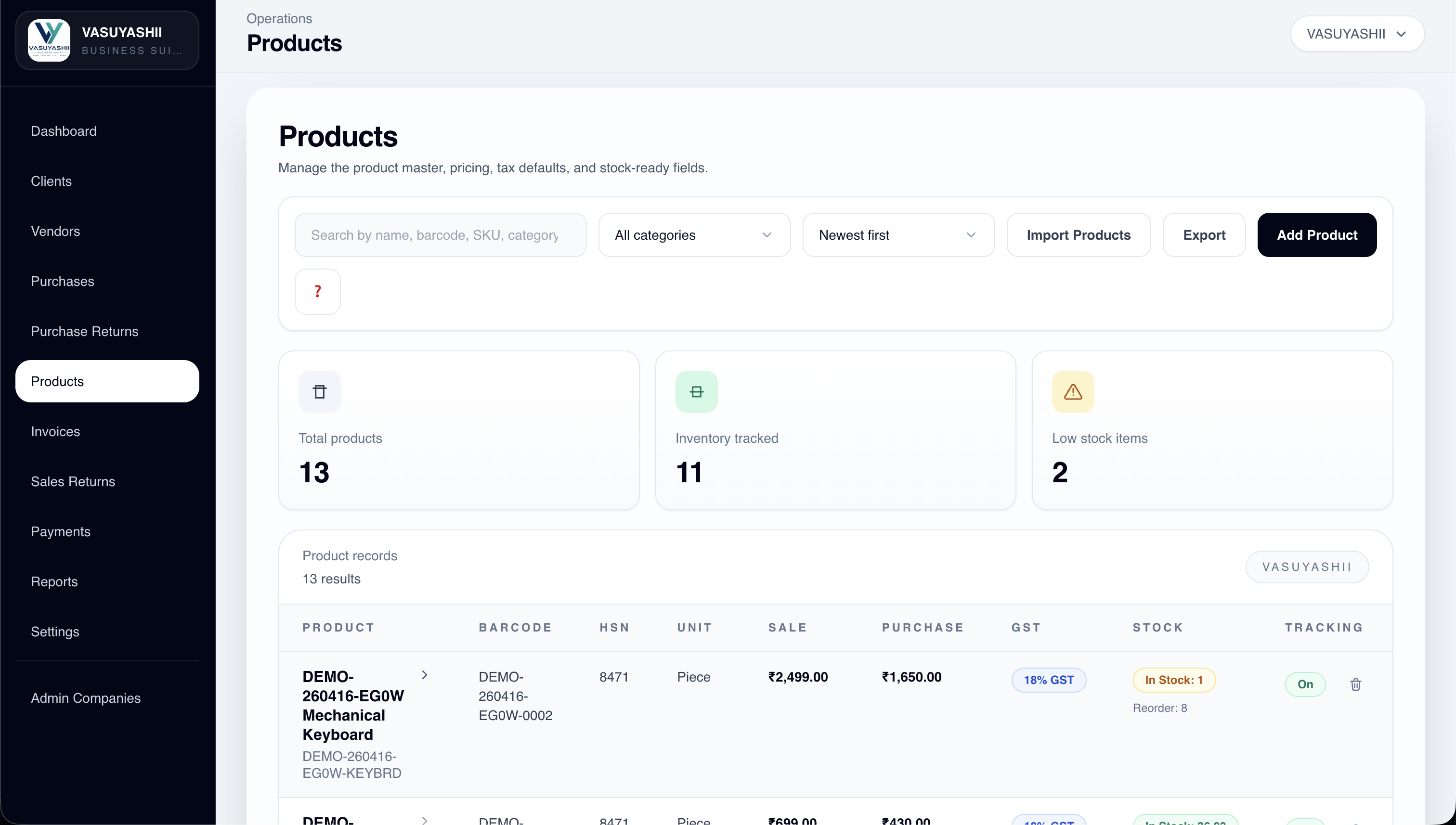Click the Add Product button
The height and width of the screenshot is (825, 1456).
pos(1317,234)
